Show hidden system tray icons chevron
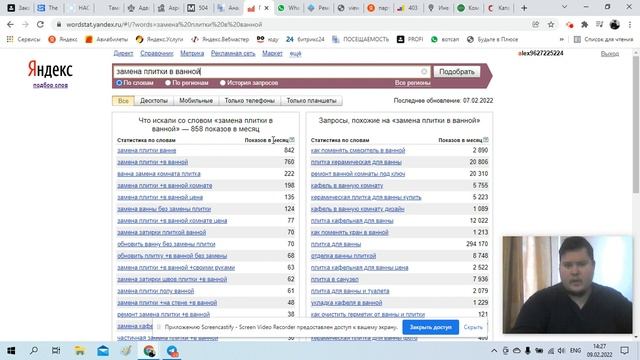 494,351
